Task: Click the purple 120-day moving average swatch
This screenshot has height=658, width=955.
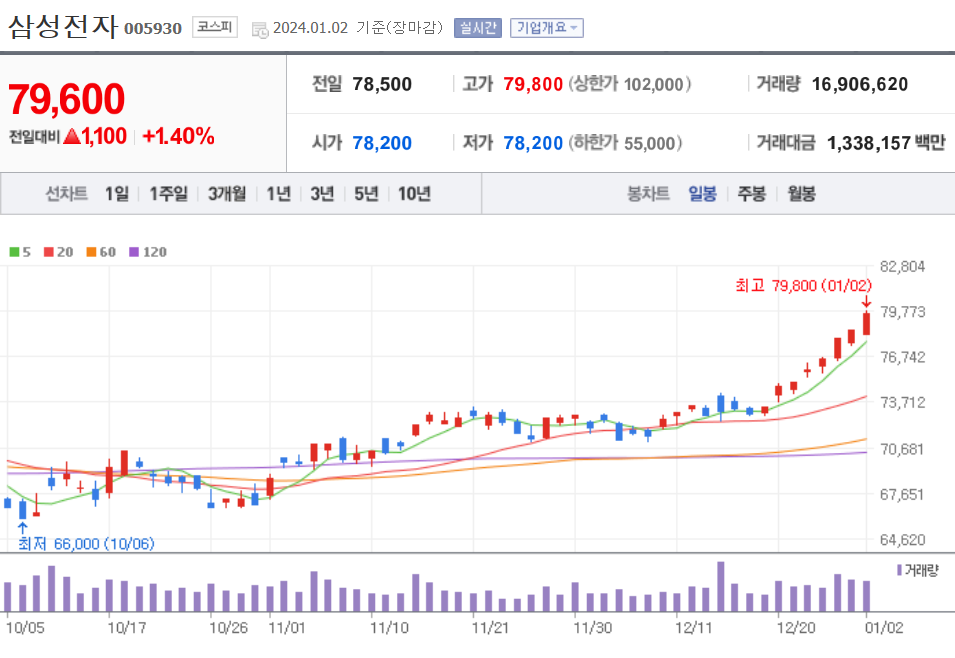Action: (x=134, y=252)
